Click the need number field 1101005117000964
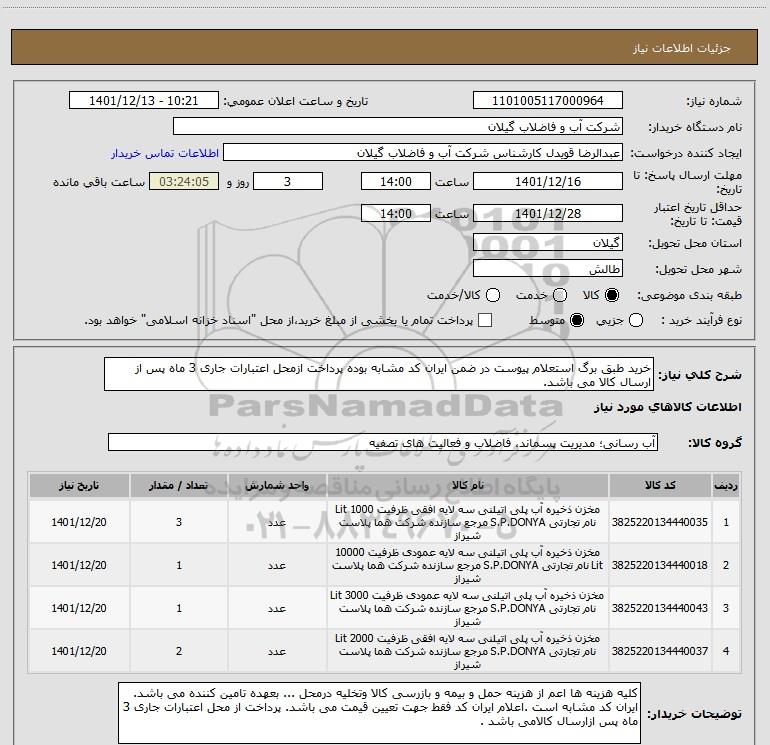 click(x=548, y=101)
